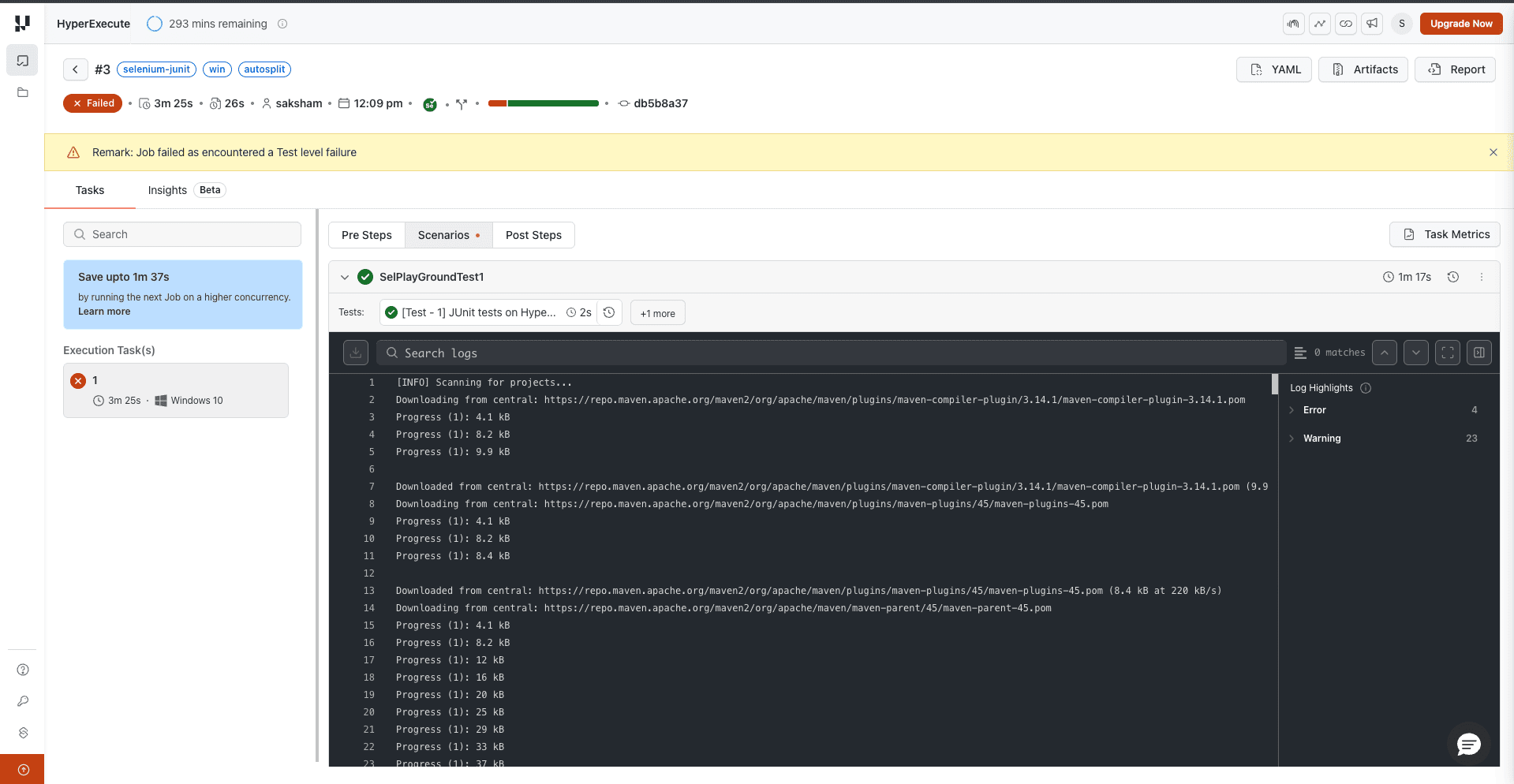Viewport: 1514px width, 784px height.
Task: Click the red-green test result progress bar
Action: coord(544,103)
